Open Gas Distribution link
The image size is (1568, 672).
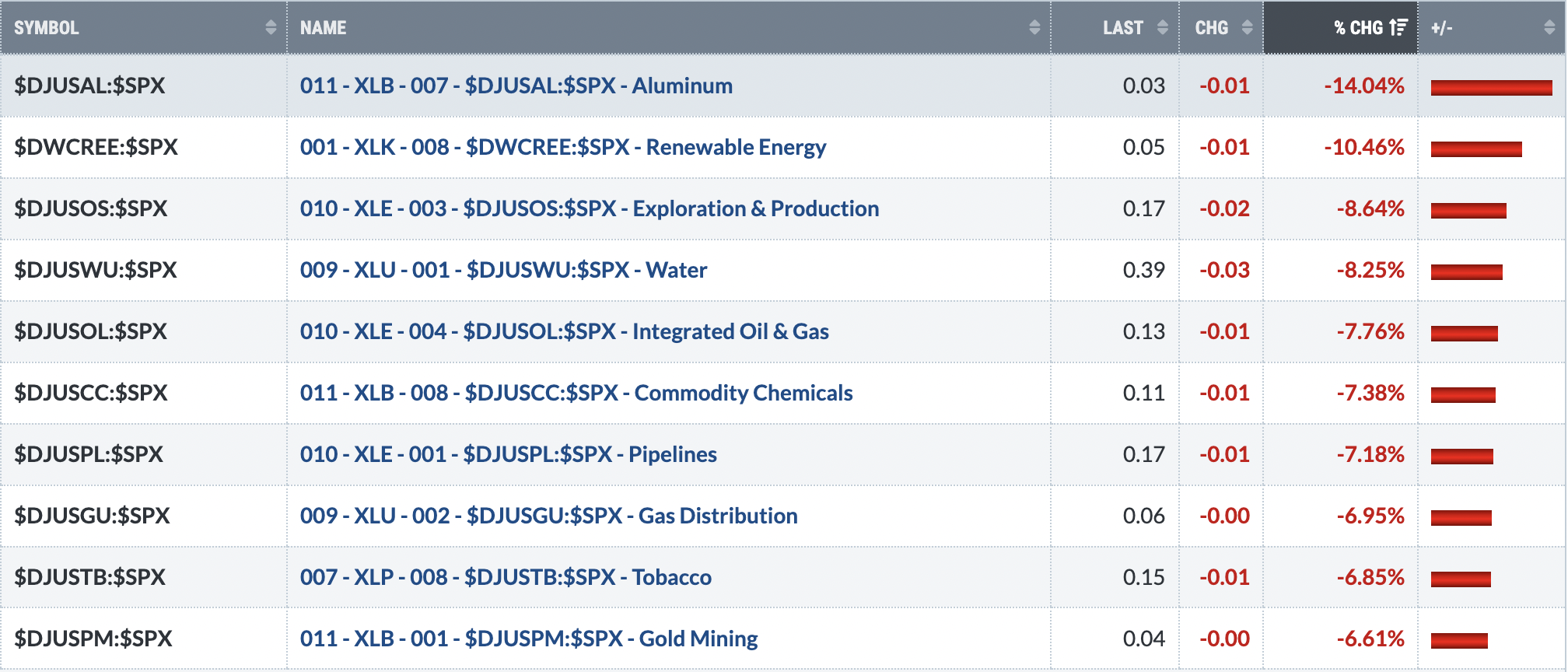[x=549, y=516]
